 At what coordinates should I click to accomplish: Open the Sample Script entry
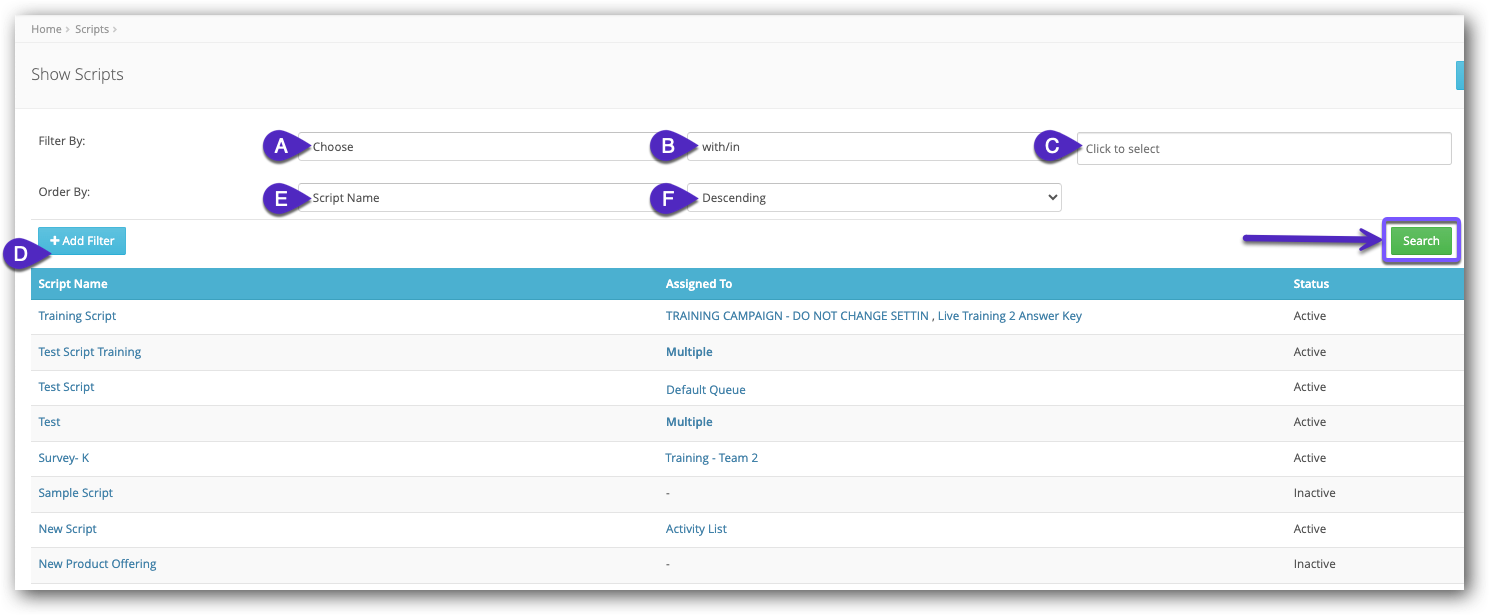click(x=76, y=493)
